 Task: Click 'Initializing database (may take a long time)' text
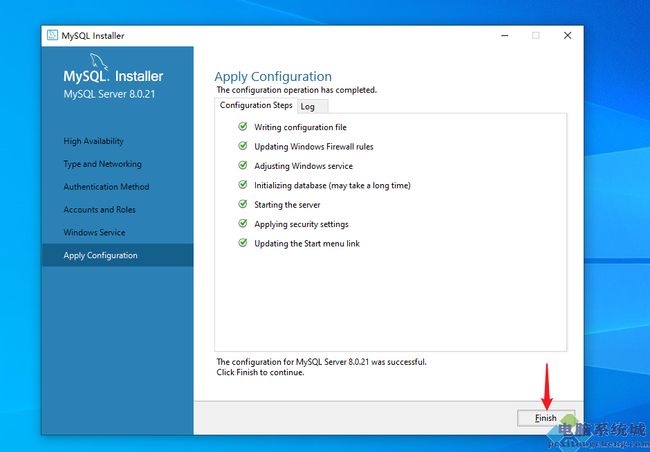[332, 185]
